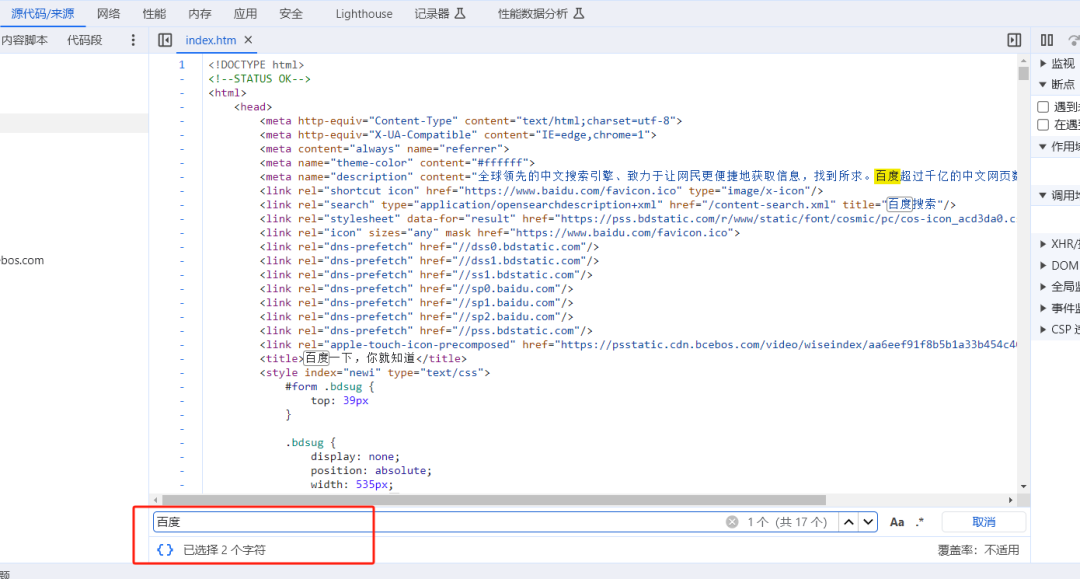Toggle the file navigator sidebar icon

165,40
